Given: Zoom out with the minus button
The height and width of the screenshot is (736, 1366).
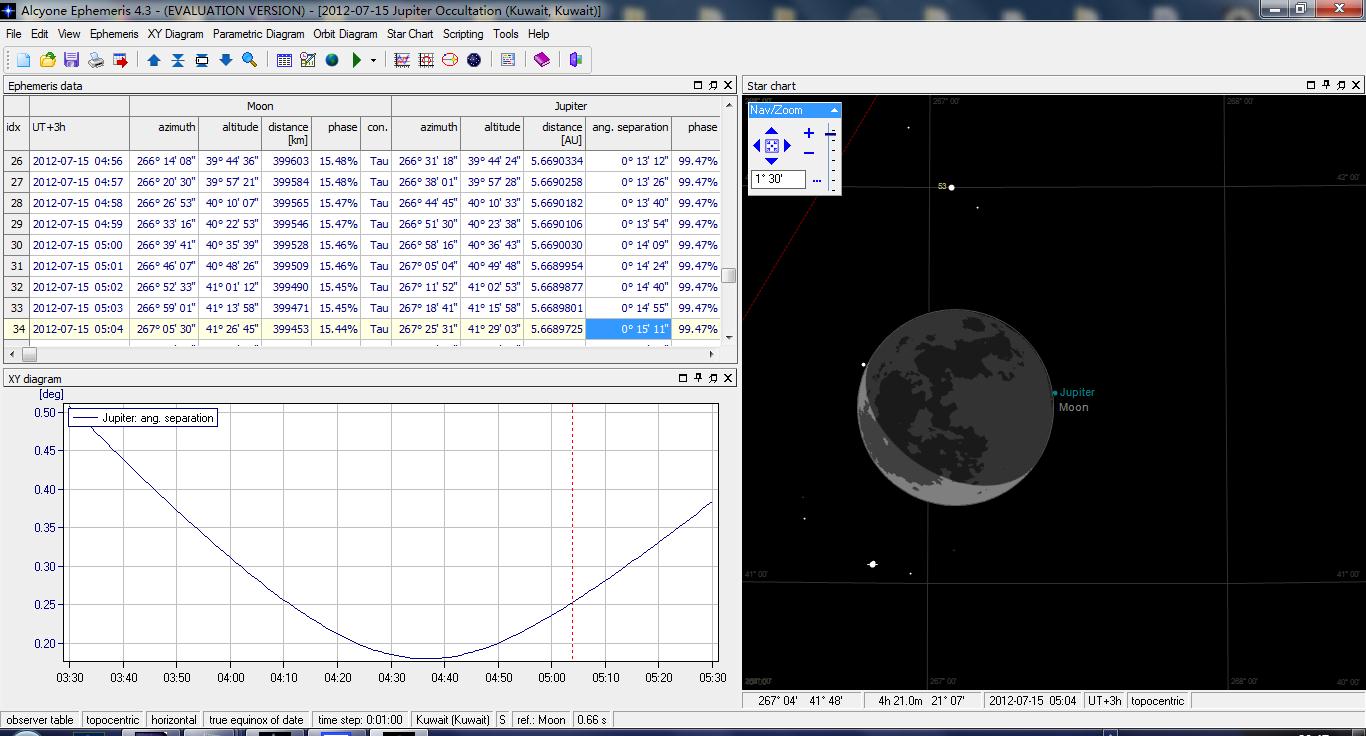Looking at the screenshot, I should click(x=808, y=153).
